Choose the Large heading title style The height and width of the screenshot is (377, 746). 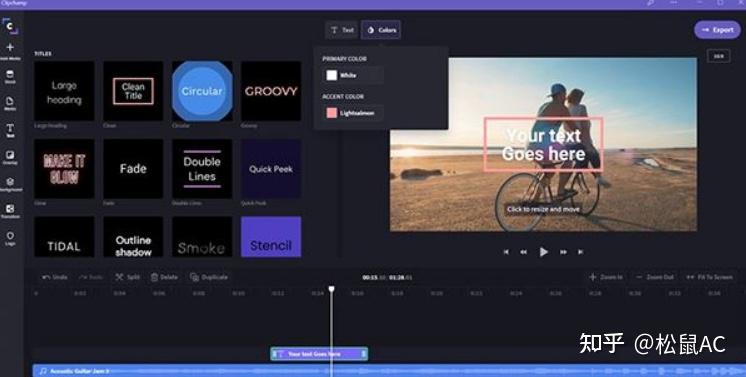64,91
